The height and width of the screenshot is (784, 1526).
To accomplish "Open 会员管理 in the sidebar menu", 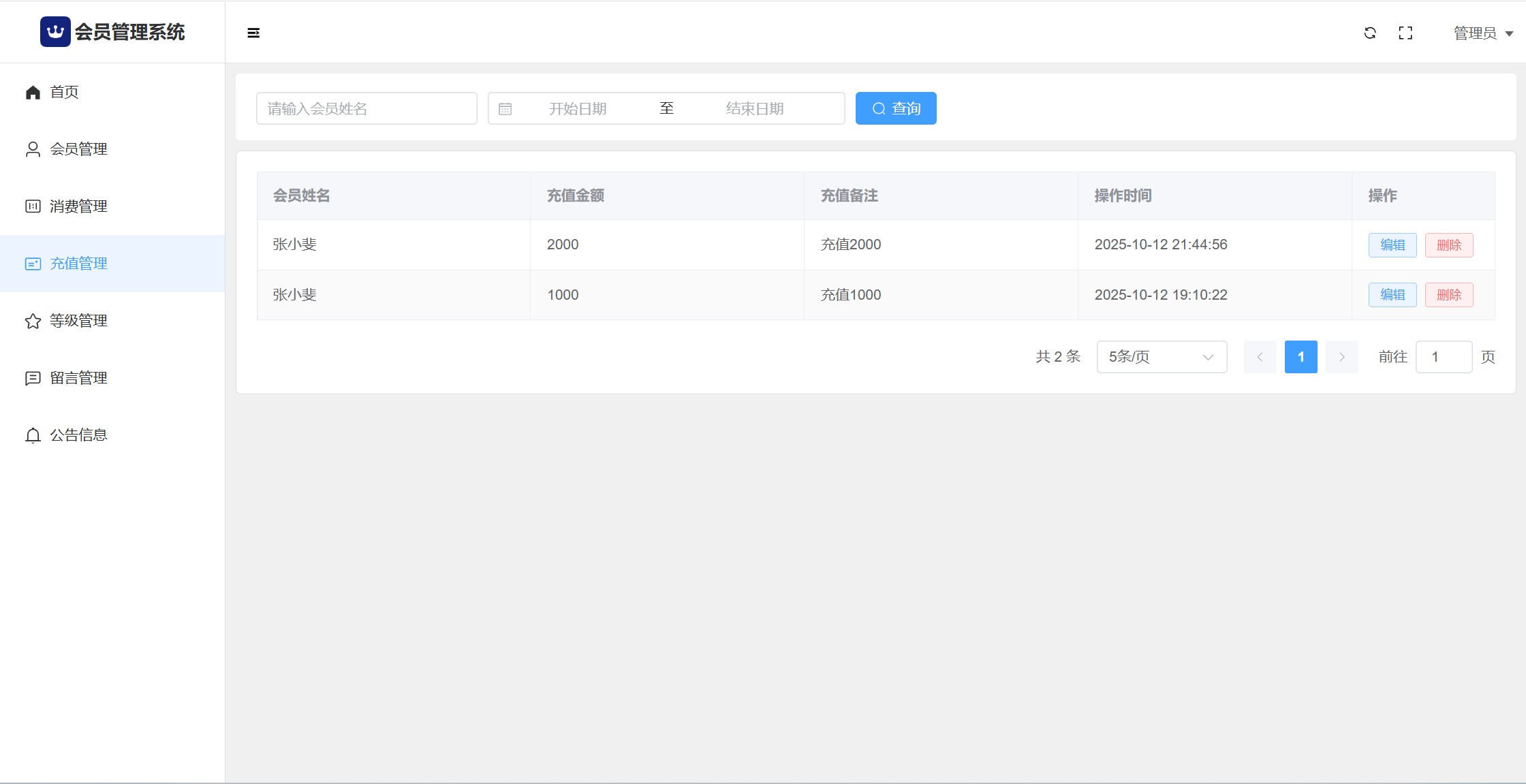I will coord(78,149).
